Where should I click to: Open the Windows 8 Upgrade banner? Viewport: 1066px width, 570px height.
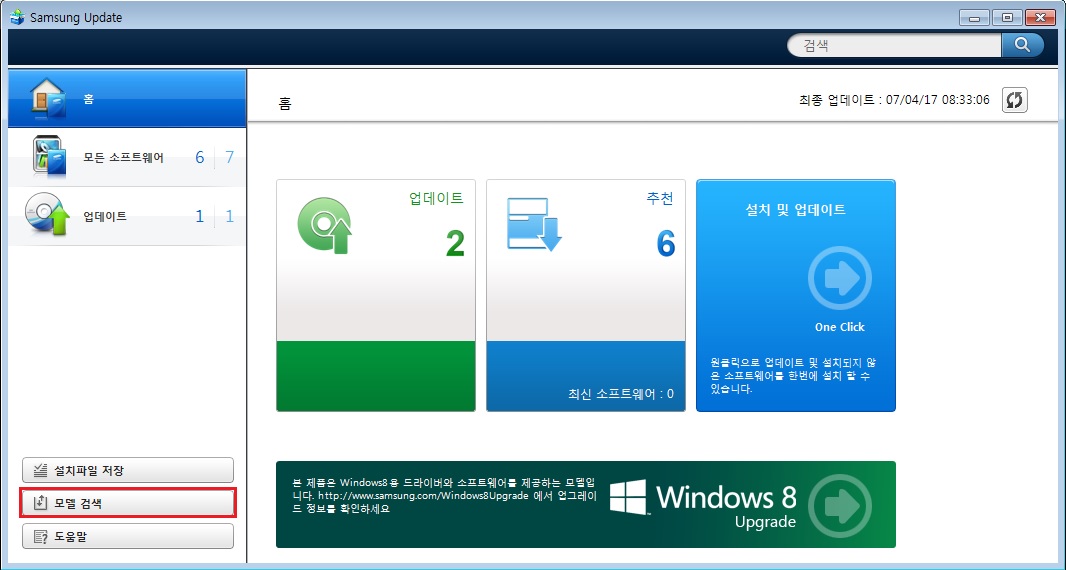pyautogui.click(x=586, y=504)
